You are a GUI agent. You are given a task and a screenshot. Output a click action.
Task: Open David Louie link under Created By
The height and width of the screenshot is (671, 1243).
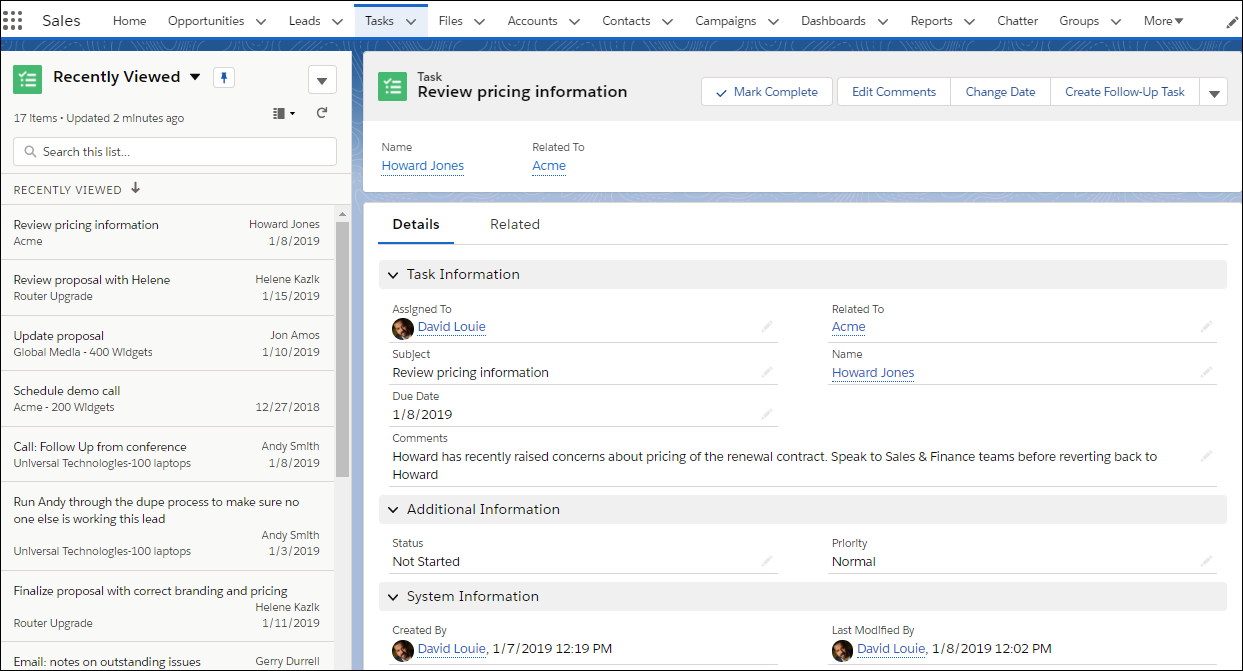click(x=452, y=649)
